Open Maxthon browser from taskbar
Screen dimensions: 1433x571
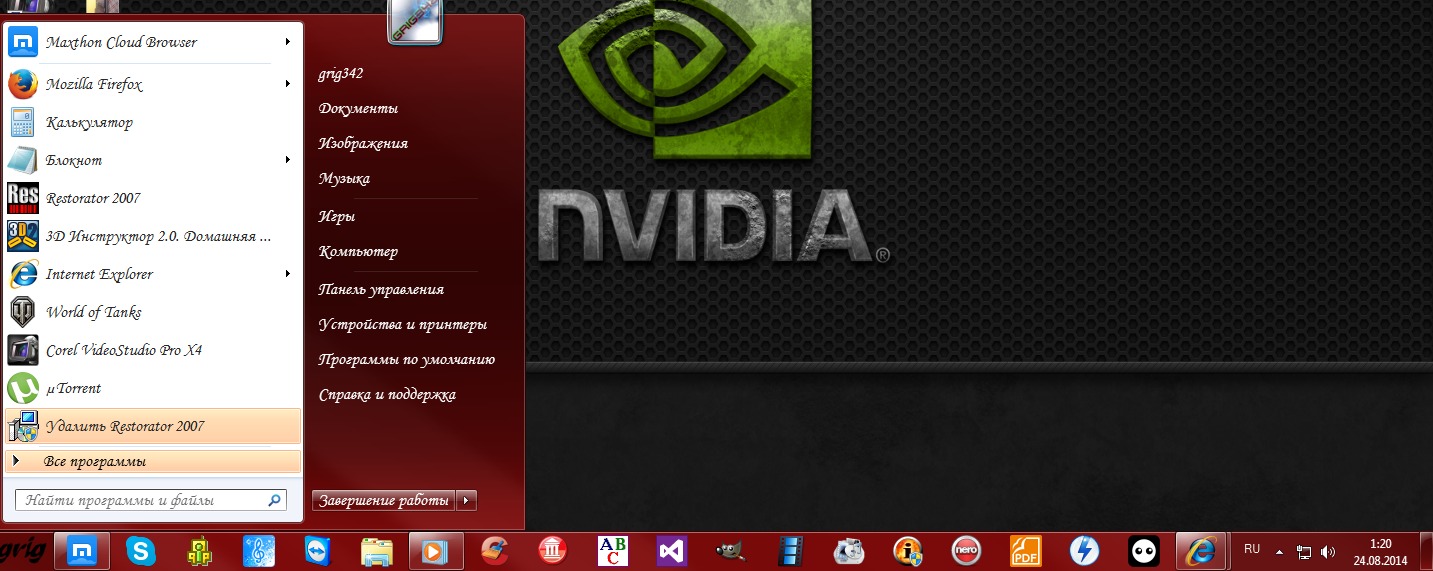tap(81, 551)
